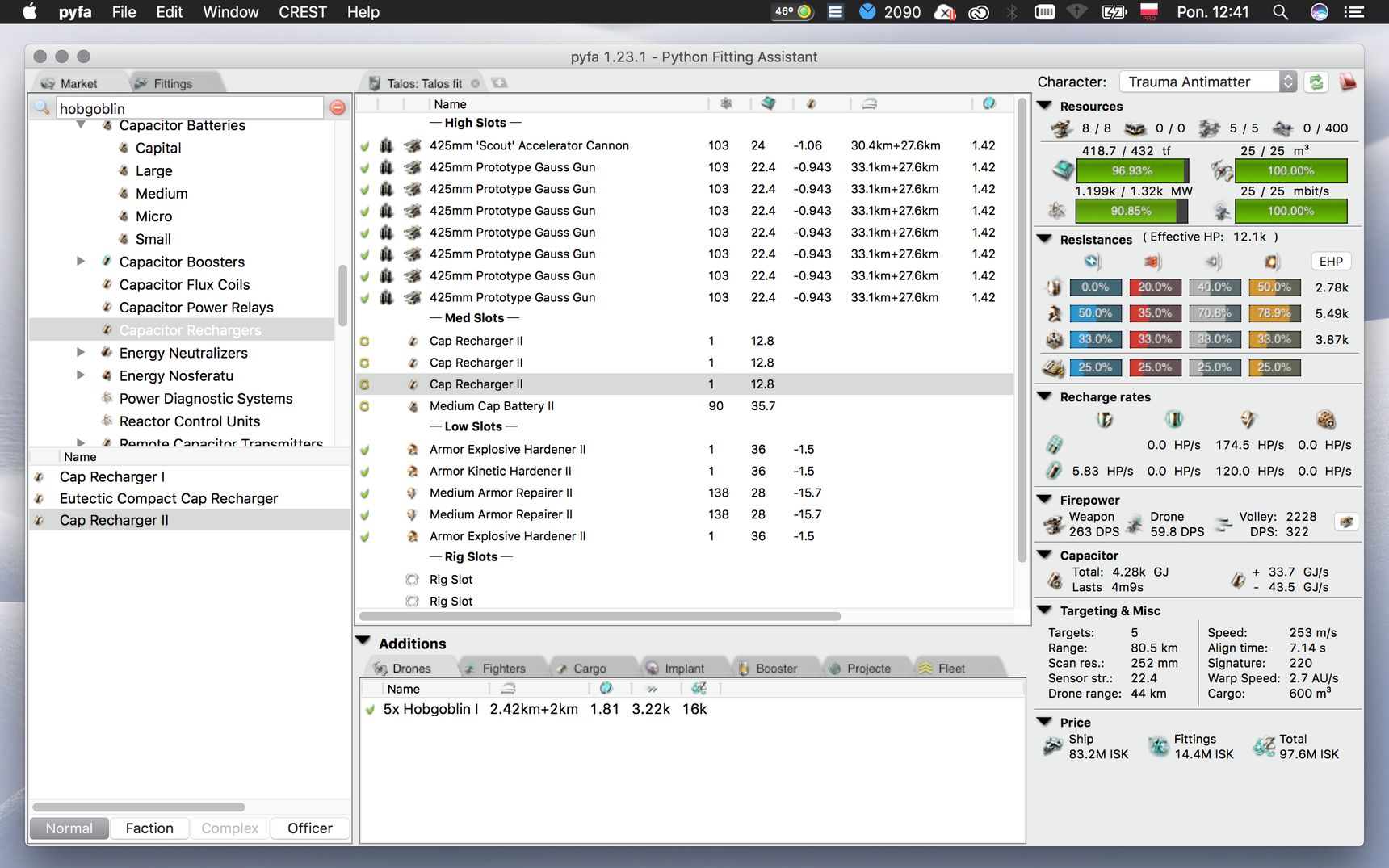Click the EHP button in Resistances

coord(1331,262)
